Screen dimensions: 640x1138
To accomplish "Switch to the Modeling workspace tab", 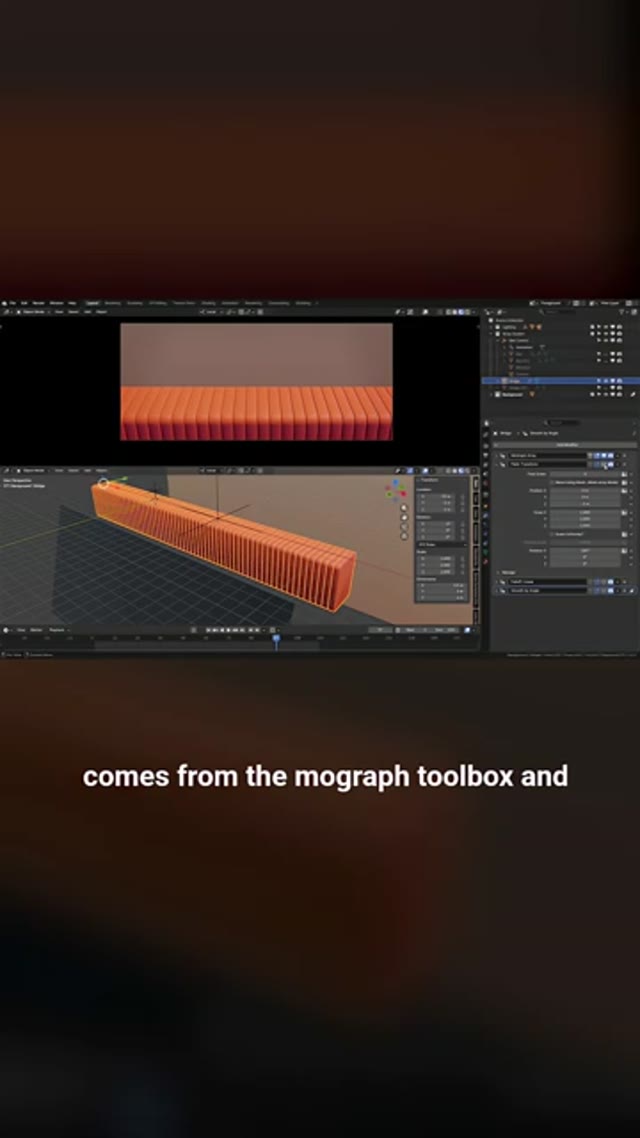I will pos(113,303).
